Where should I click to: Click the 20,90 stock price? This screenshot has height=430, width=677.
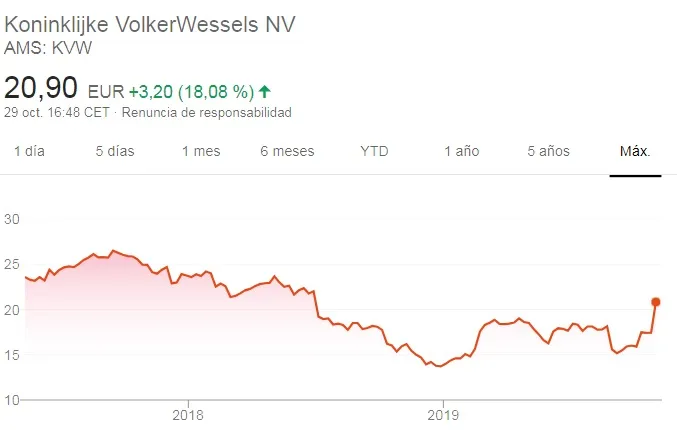click(42, 88)
